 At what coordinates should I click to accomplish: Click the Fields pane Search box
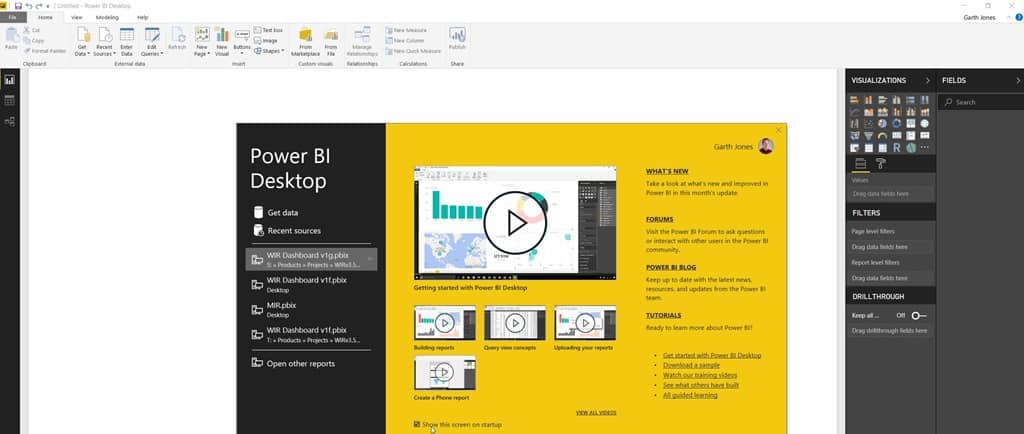[981, 102]
